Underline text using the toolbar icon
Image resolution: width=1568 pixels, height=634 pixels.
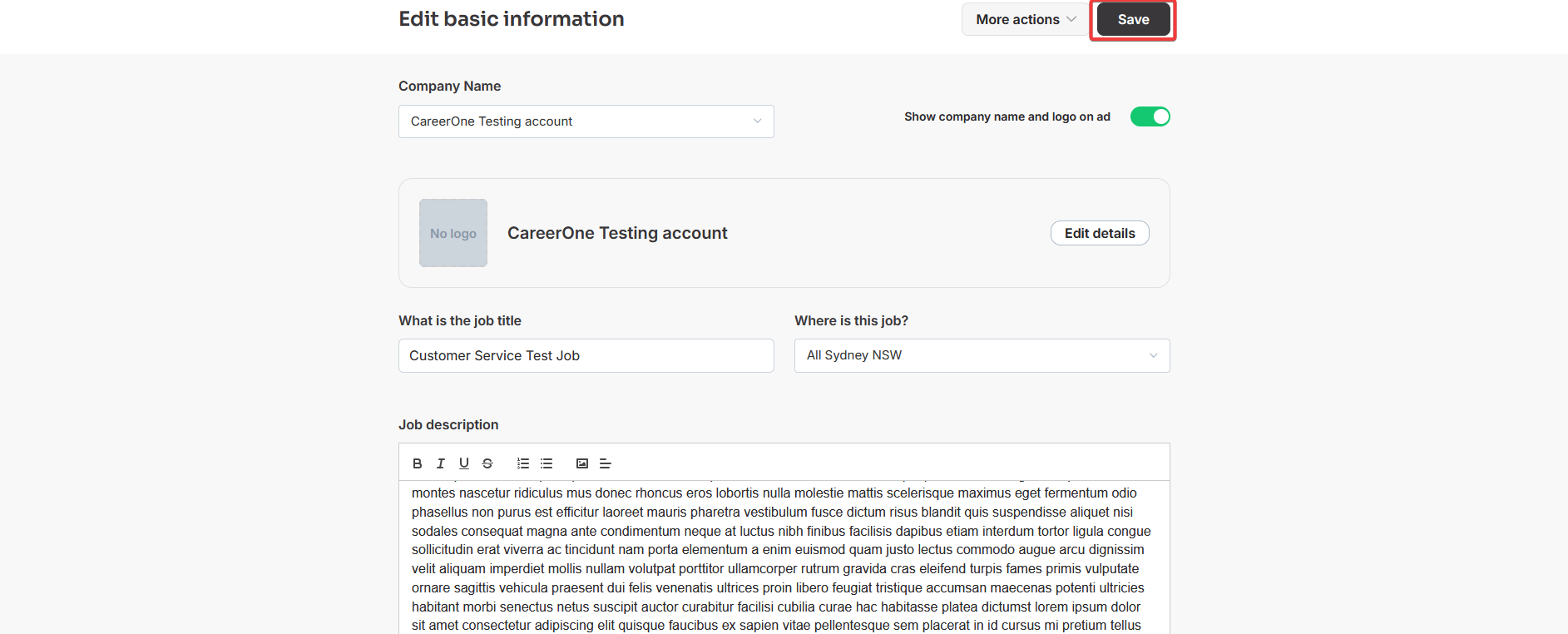[x=464, y=463]
